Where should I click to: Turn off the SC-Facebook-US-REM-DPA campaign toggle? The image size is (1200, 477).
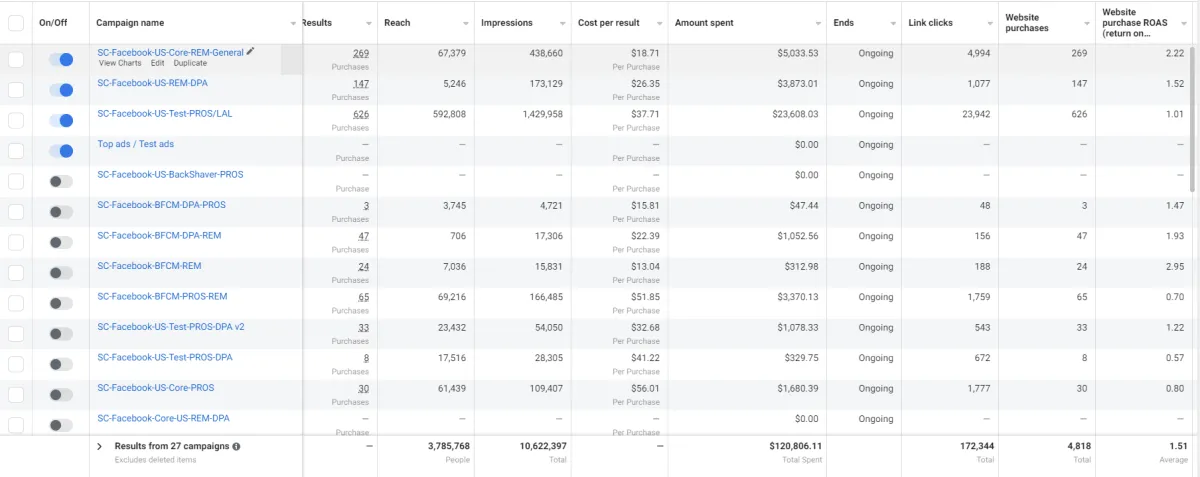(61, 90)
